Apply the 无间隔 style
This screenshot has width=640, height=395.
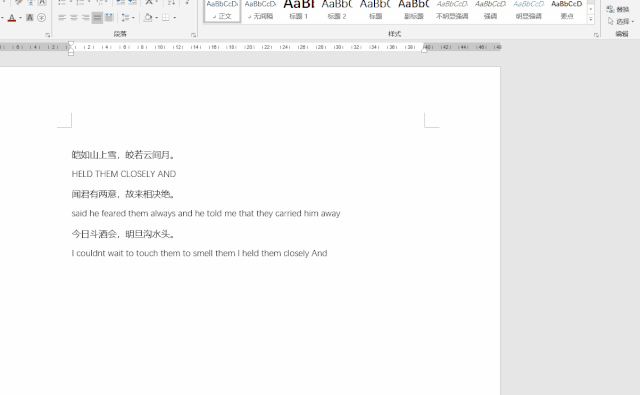[260, 10]
